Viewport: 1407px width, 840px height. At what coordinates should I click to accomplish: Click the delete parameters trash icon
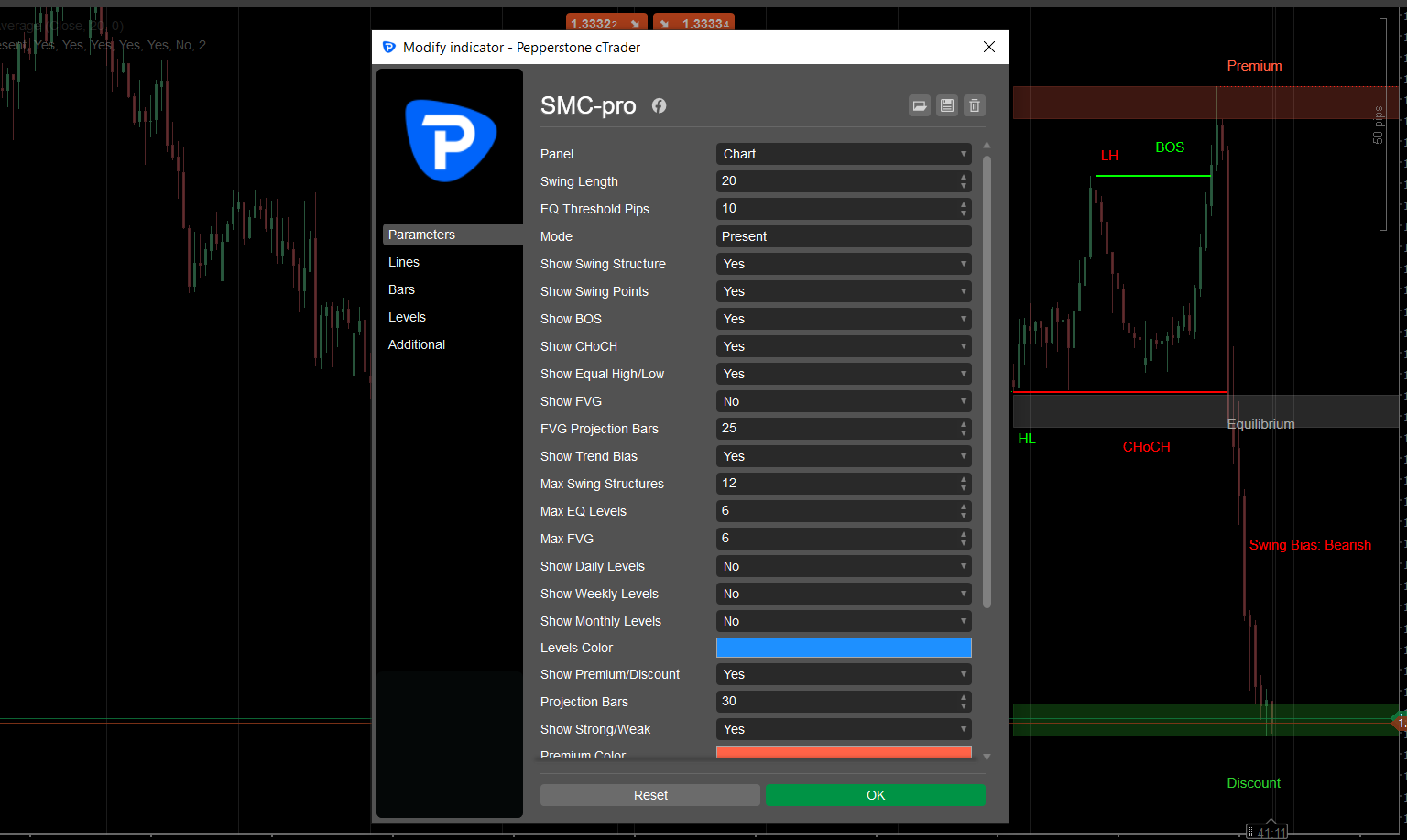(x=975, y=105)
